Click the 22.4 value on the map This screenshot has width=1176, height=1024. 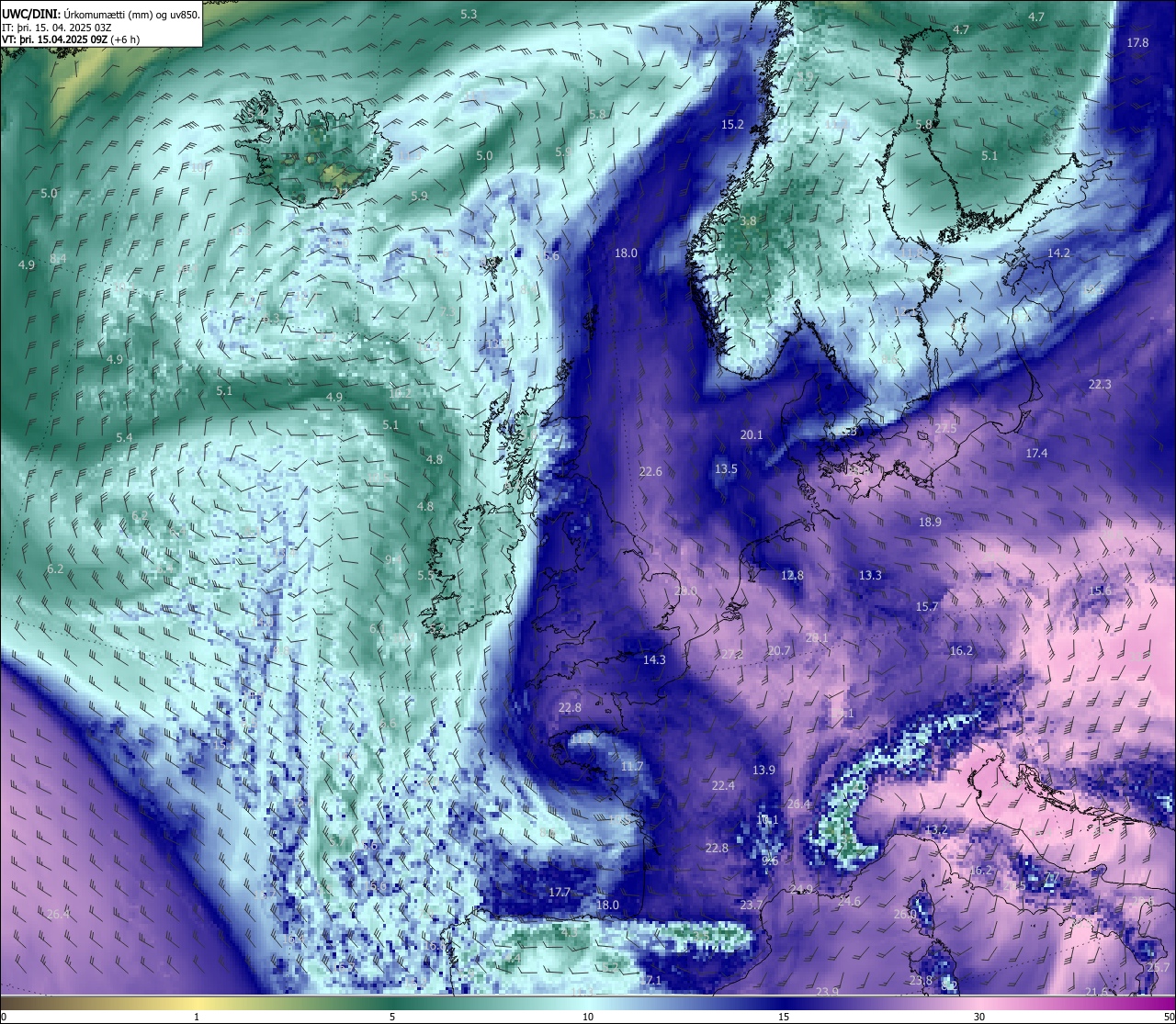[723, 786]
